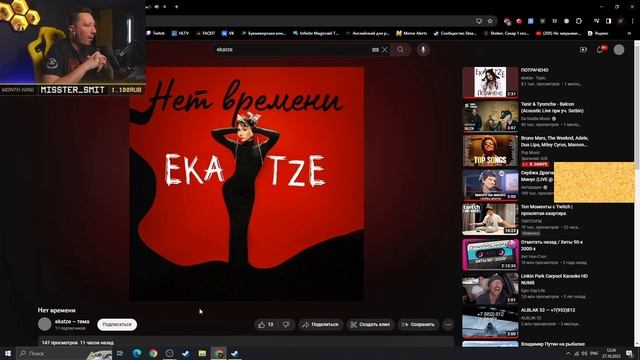Click the taskbar clock and date
Image resolution: width=640 pixels, height=360 pixels.
[x=611, y=353]
